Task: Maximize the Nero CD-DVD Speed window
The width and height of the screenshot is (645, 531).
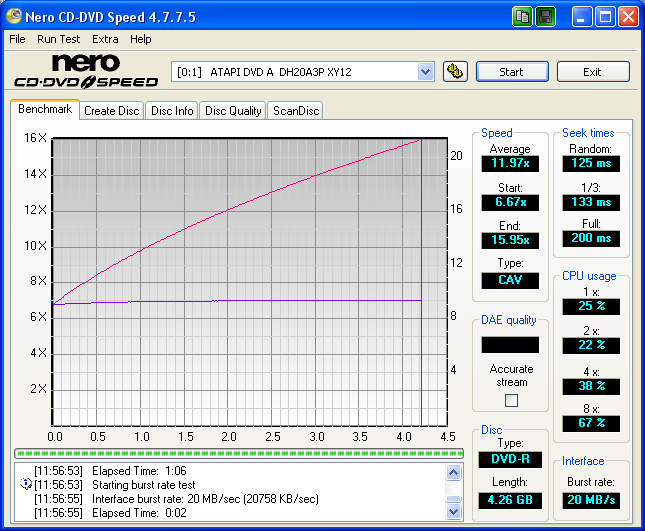Action: pos(605,17)
